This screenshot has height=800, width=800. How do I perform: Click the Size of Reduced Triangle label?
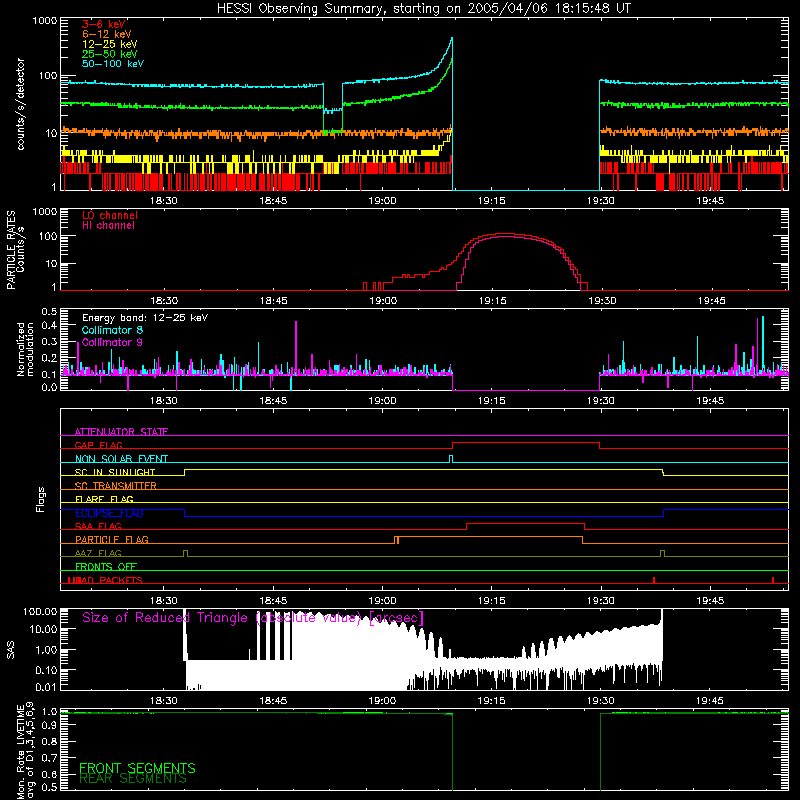(253, 618)
